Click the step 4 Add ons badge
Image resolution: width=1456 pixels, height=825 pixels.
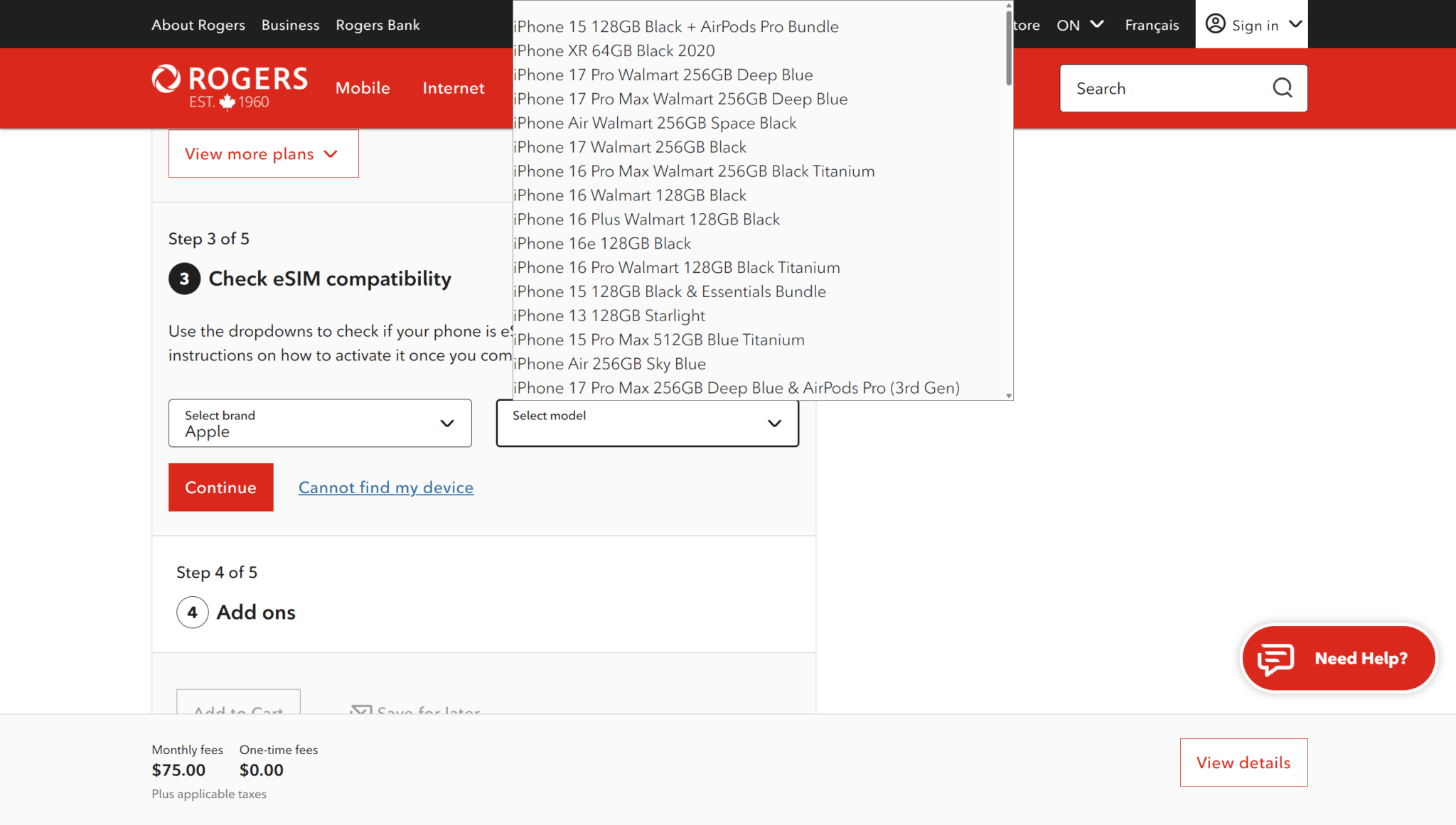coord(192,612)
